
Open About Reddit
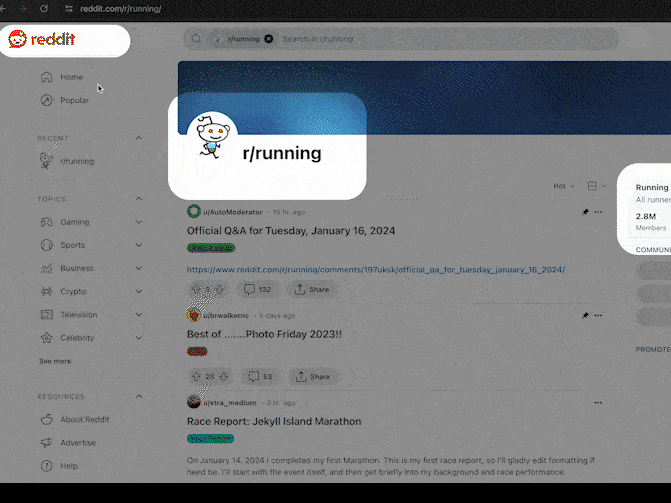click(85, 420)
